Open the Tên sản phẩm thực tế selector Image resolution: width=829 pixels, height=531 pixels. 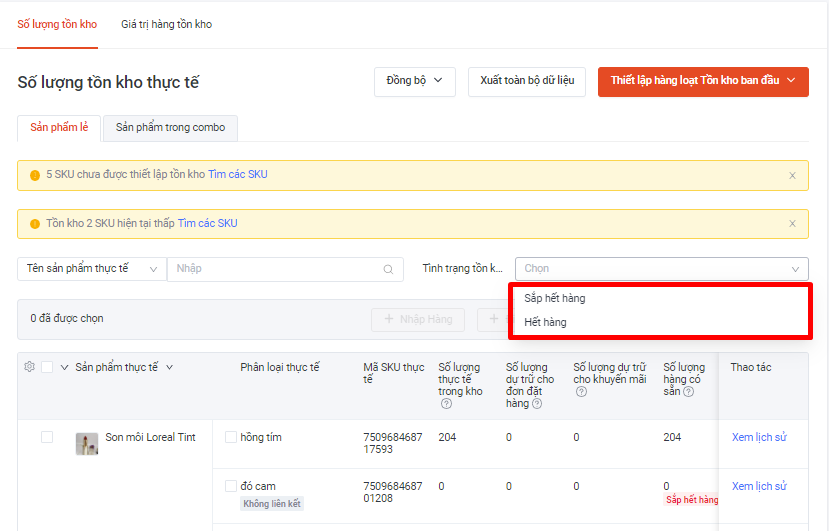tap(92, 269)
